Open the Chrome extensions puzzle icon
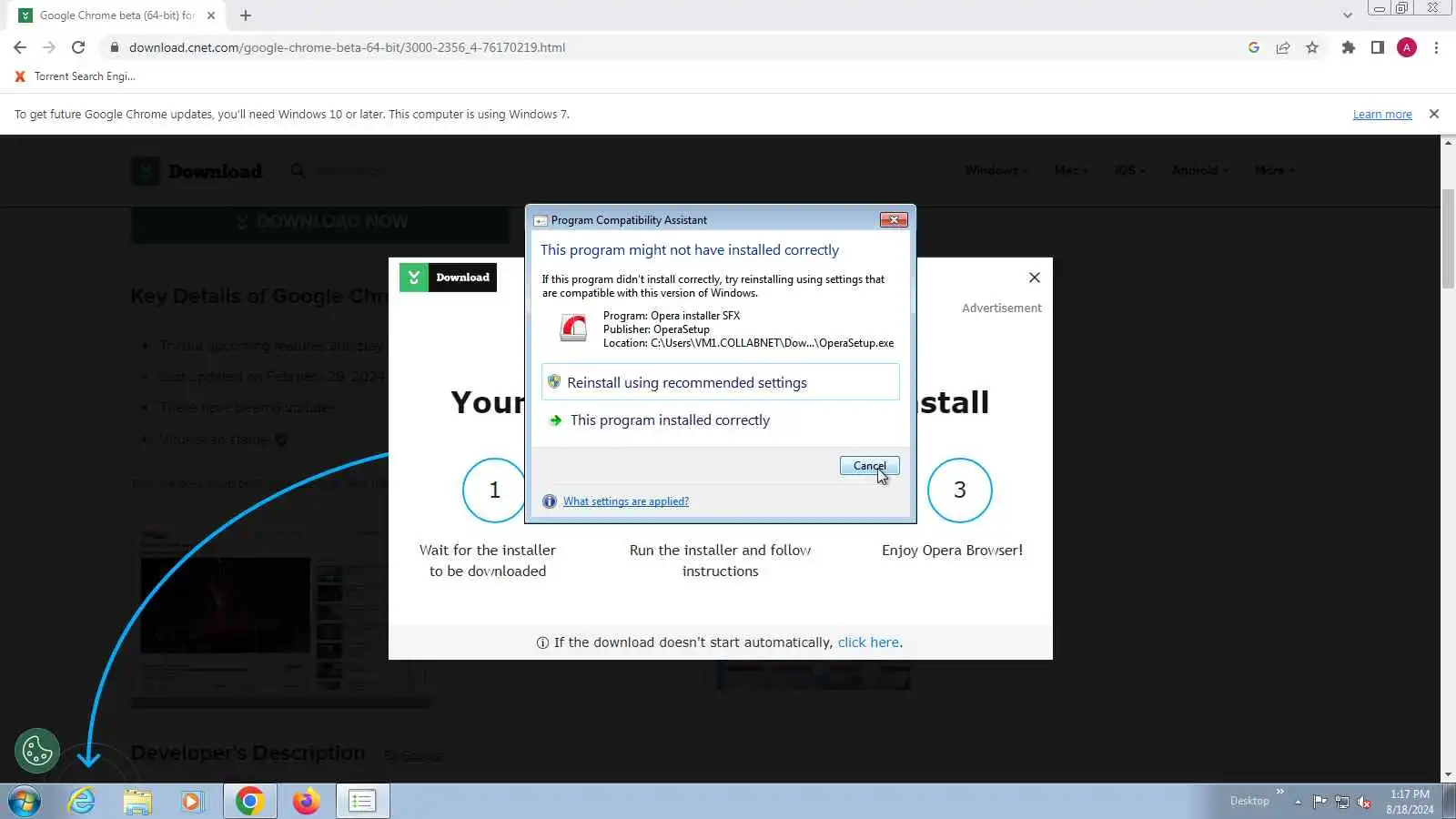1456x819 pixels. (1349, 47)
